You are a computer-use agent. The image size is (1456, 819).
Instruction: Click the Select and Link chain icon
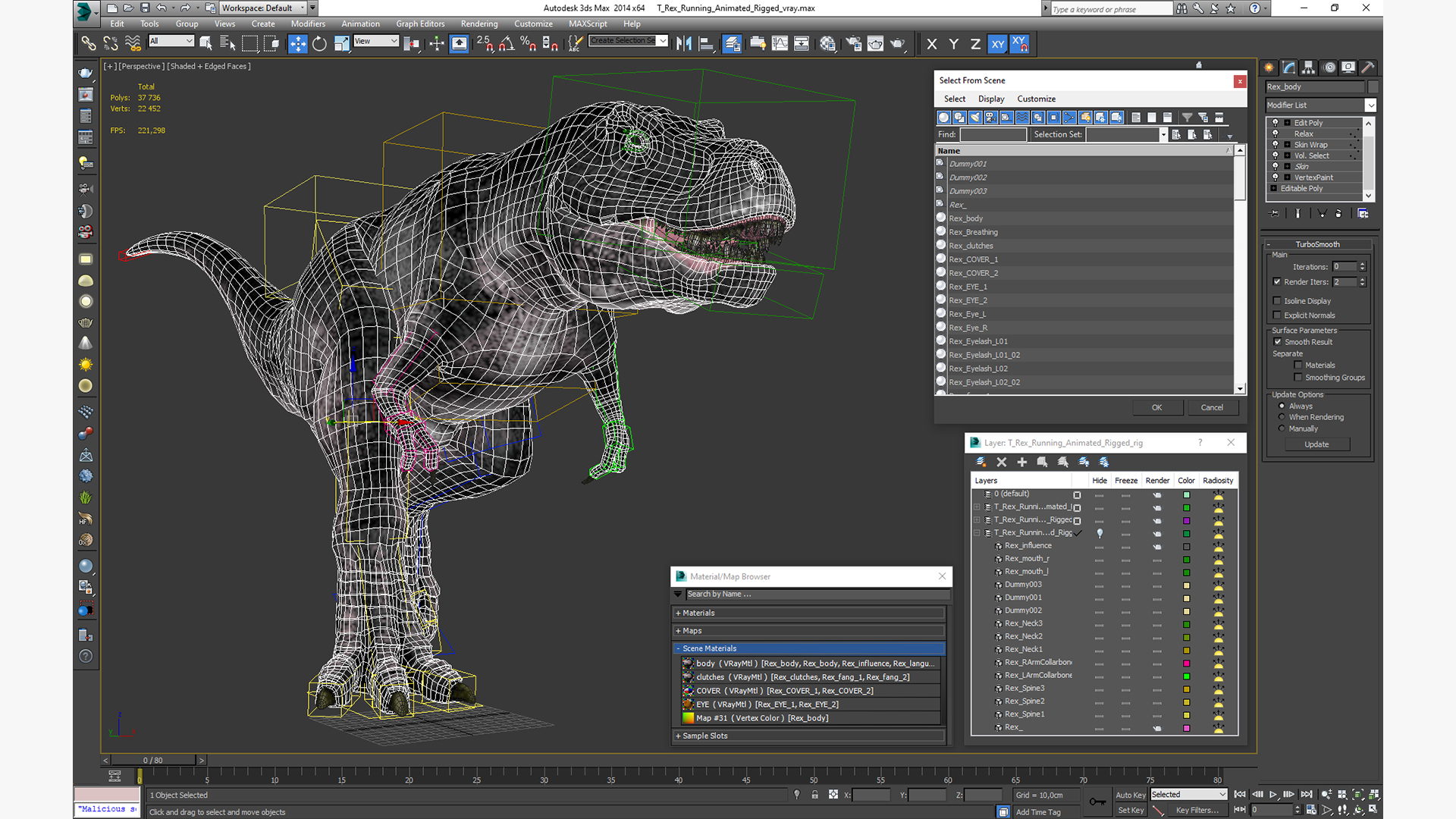pyautogui.click(x=89, y=44)
